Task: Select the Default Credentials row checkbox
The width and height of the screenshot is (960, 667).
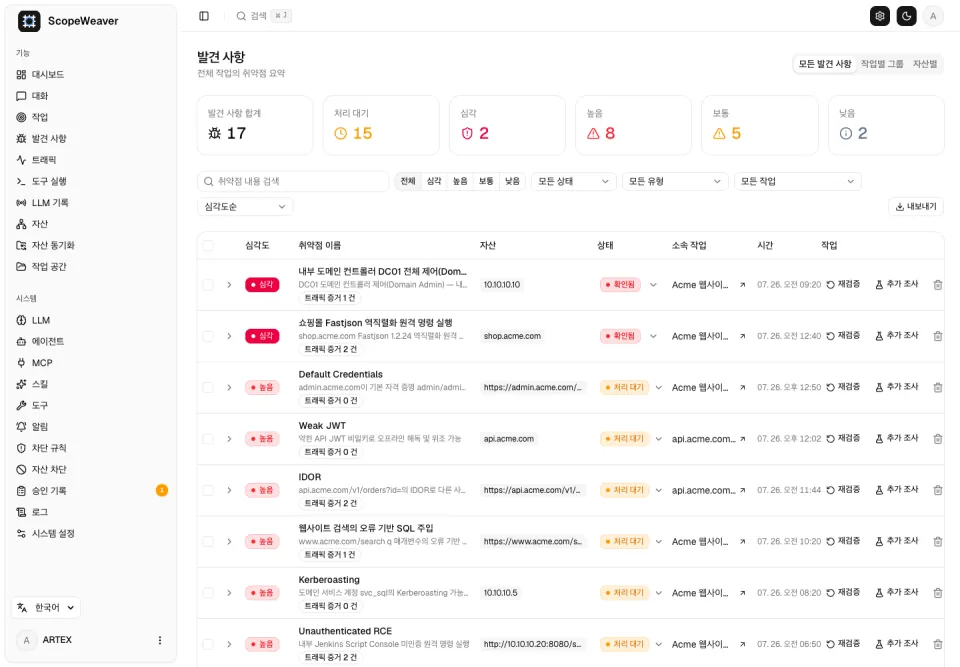Action: coord(208,388)
